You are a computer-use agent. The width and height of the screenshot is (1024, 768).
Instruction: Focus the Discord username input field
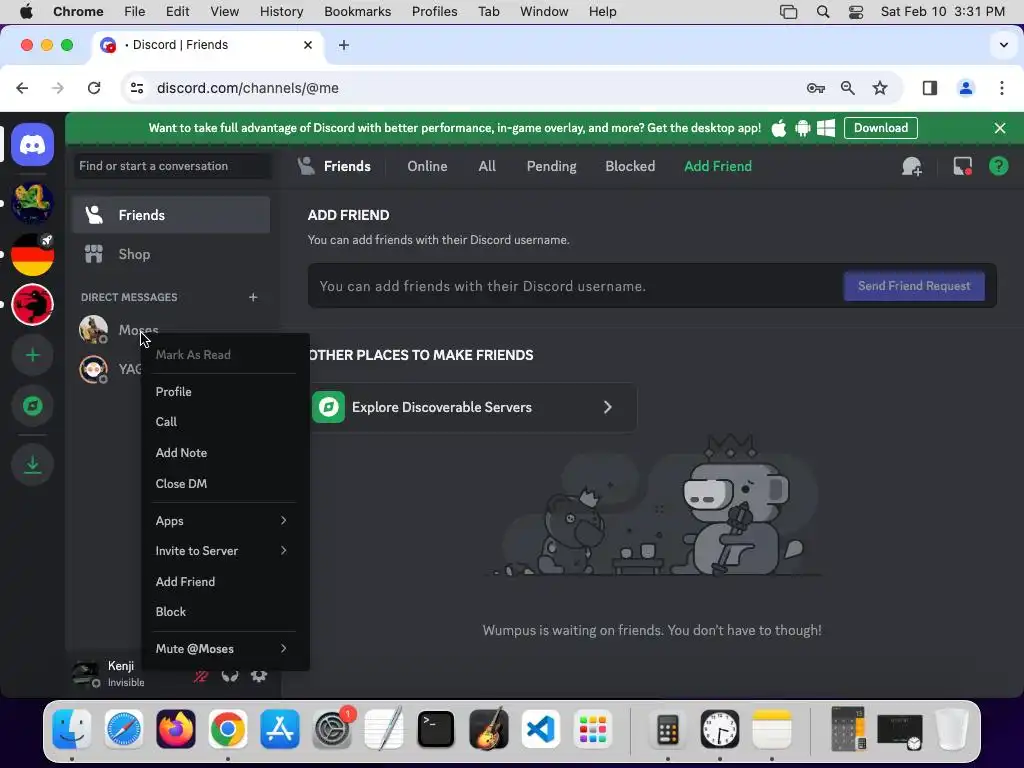575,286
